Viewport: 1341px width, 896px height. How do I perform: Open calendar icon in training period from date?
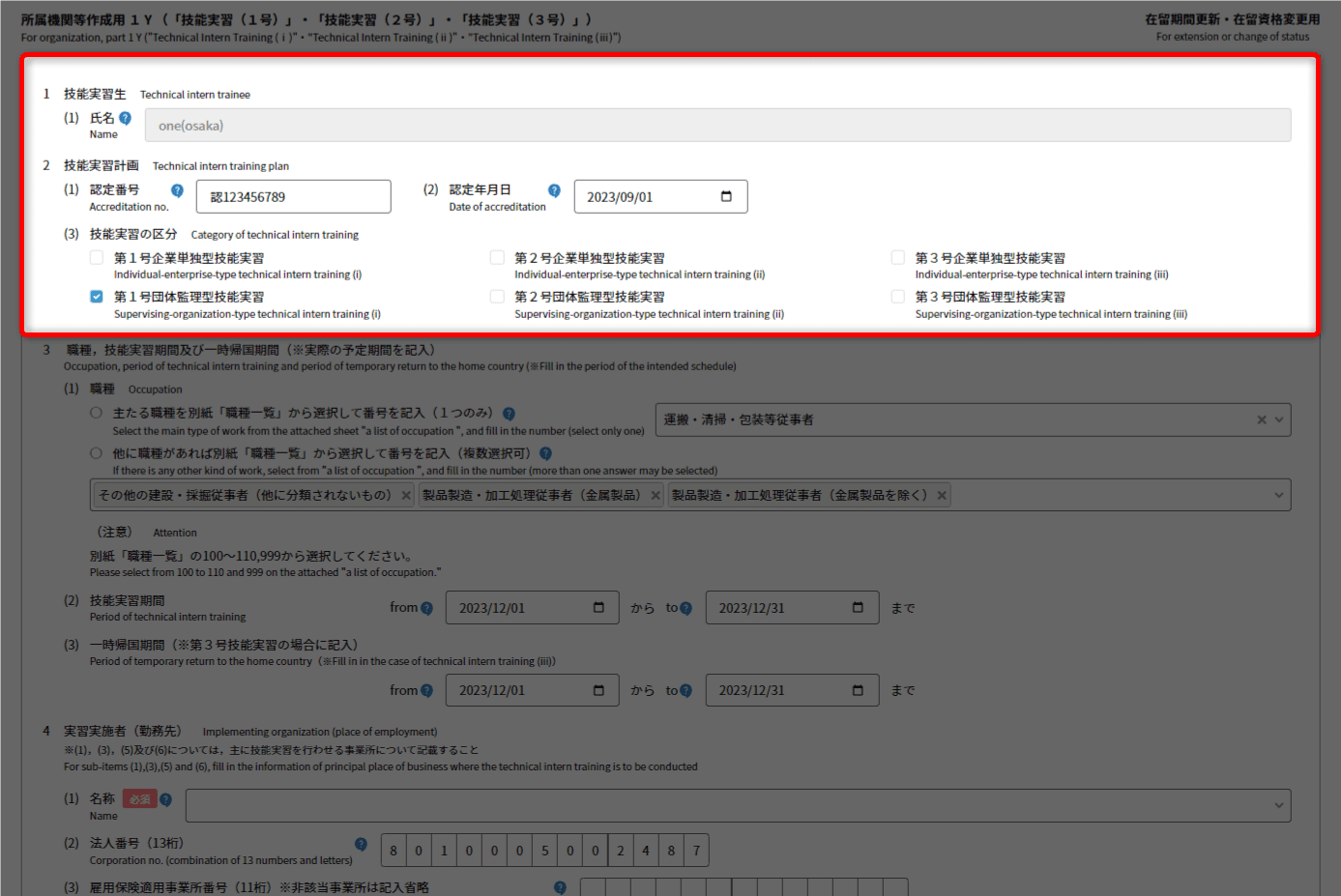point(598,608)
